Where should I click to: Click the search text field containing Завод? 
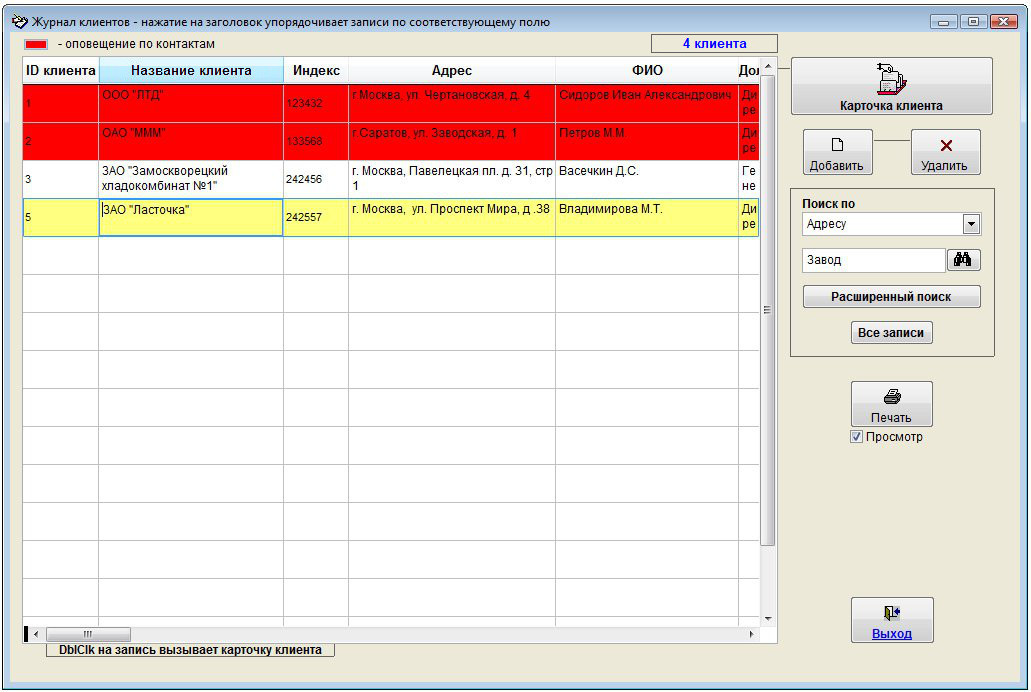point(873,260)
